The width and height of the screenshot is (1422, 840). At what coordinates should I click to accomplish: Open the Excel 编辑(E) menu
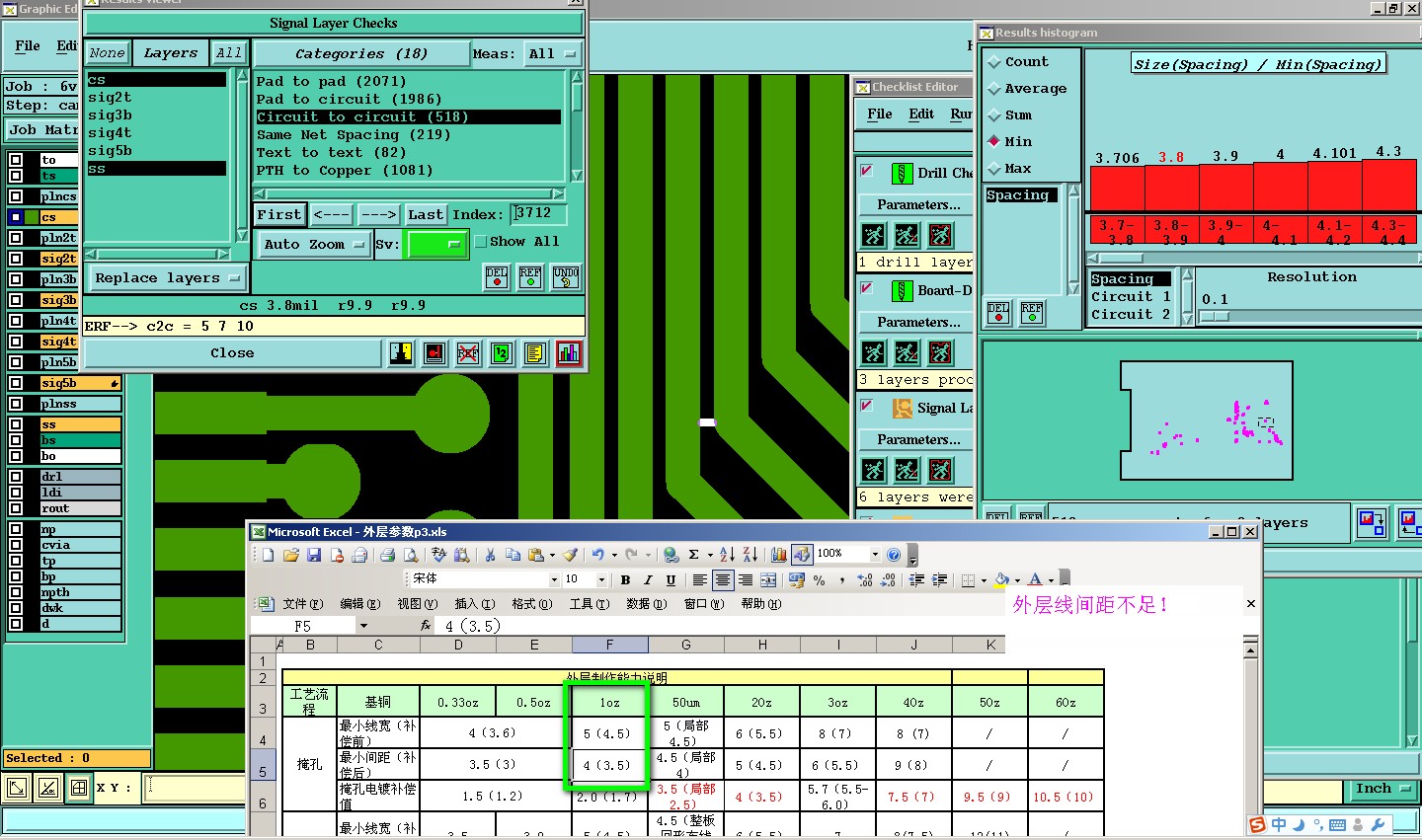coord(359,604)
